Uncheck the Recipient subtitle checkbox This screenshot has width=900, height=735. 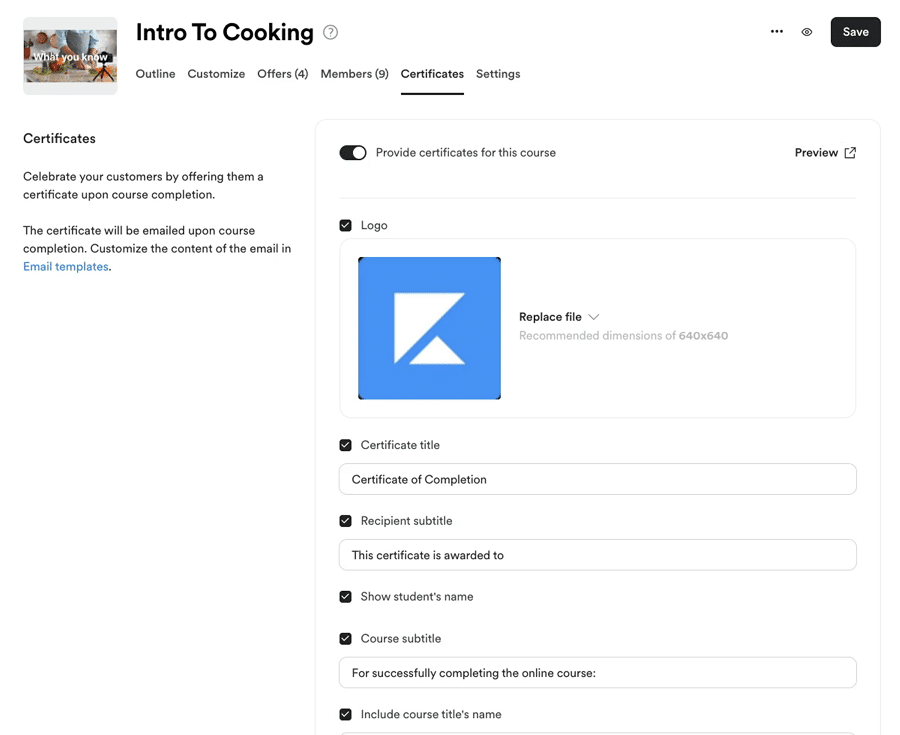coord(346,521)
